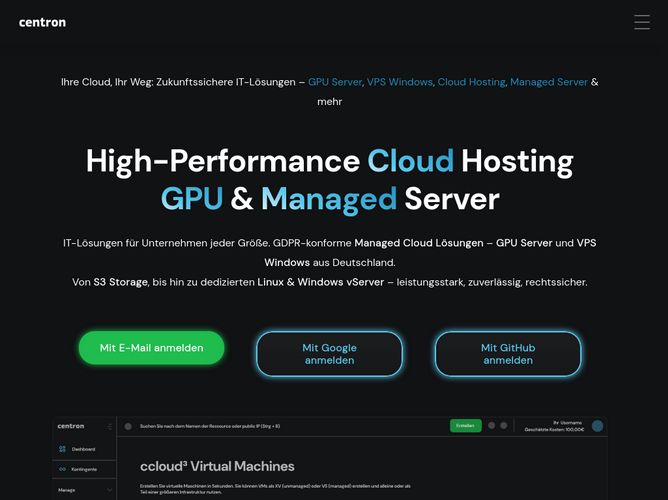
Task: Open the hamburger navigation menu
Action: pos(642,22)
